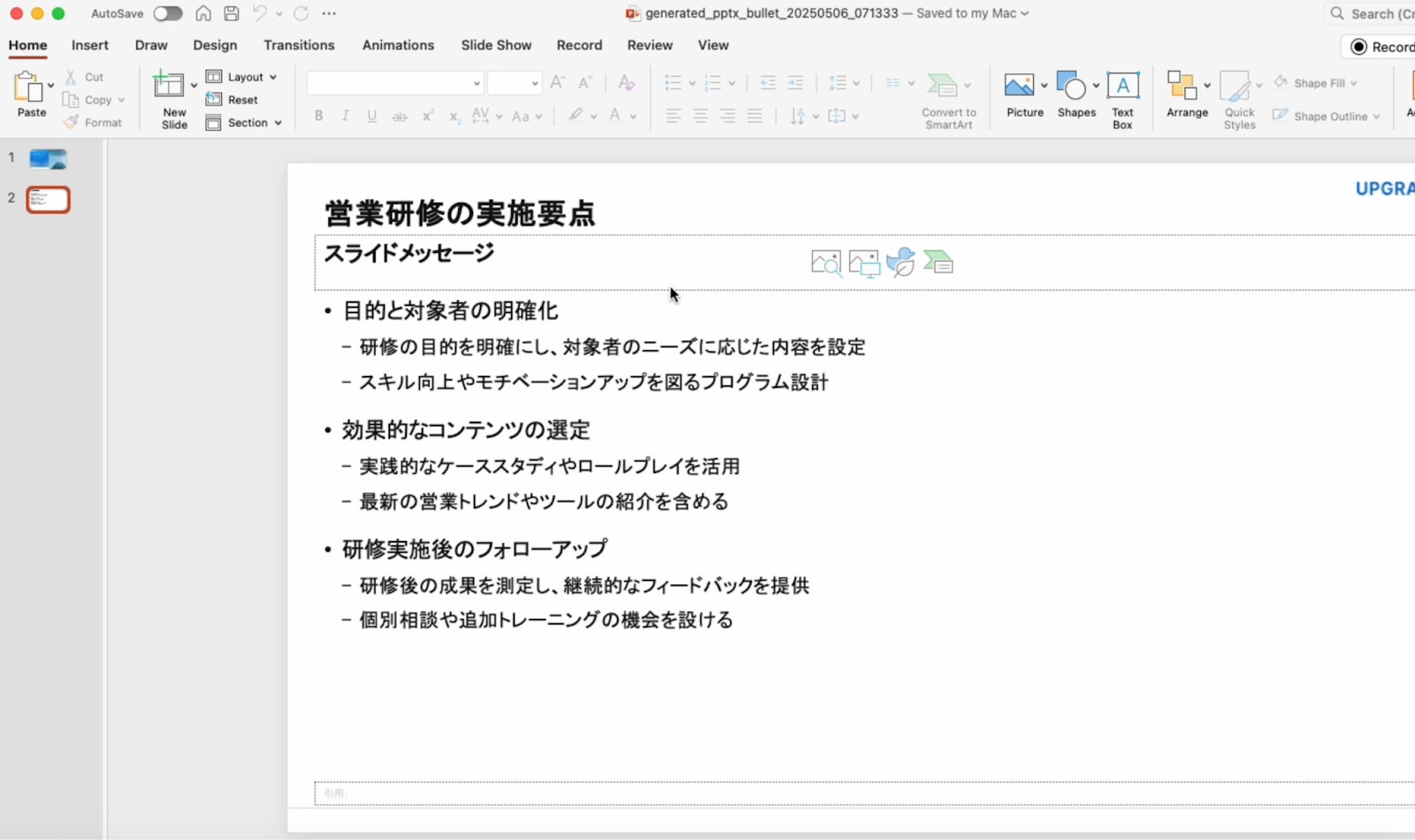Image resolution: width=1415 pixels, height=840 pixels.
Task: Open the Animations tab
Action: [397, 45]
